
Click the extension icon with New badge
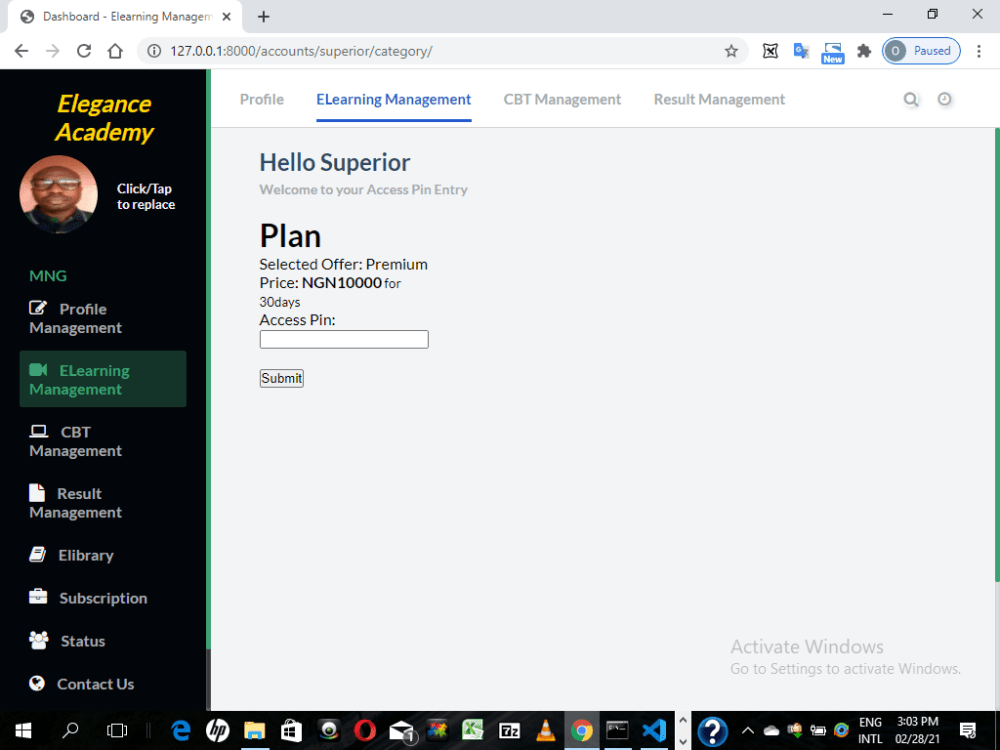[832, 52]
